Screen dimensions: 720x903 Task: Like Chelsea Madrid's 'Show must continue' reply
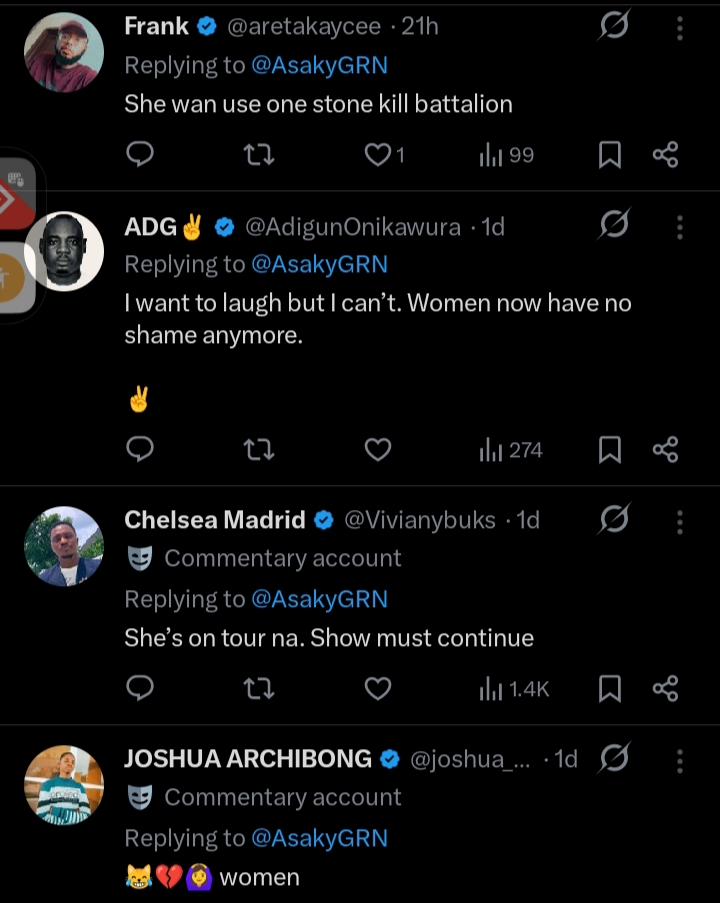pos(377,688)
